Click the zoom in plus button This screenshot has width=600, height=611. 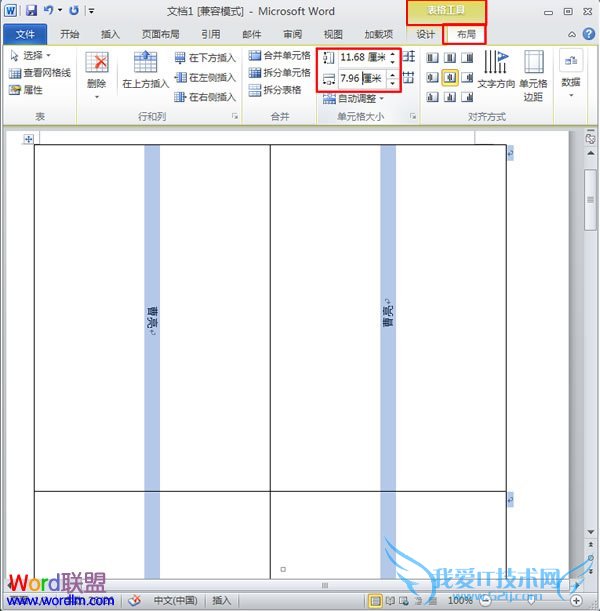coord(577,601)
